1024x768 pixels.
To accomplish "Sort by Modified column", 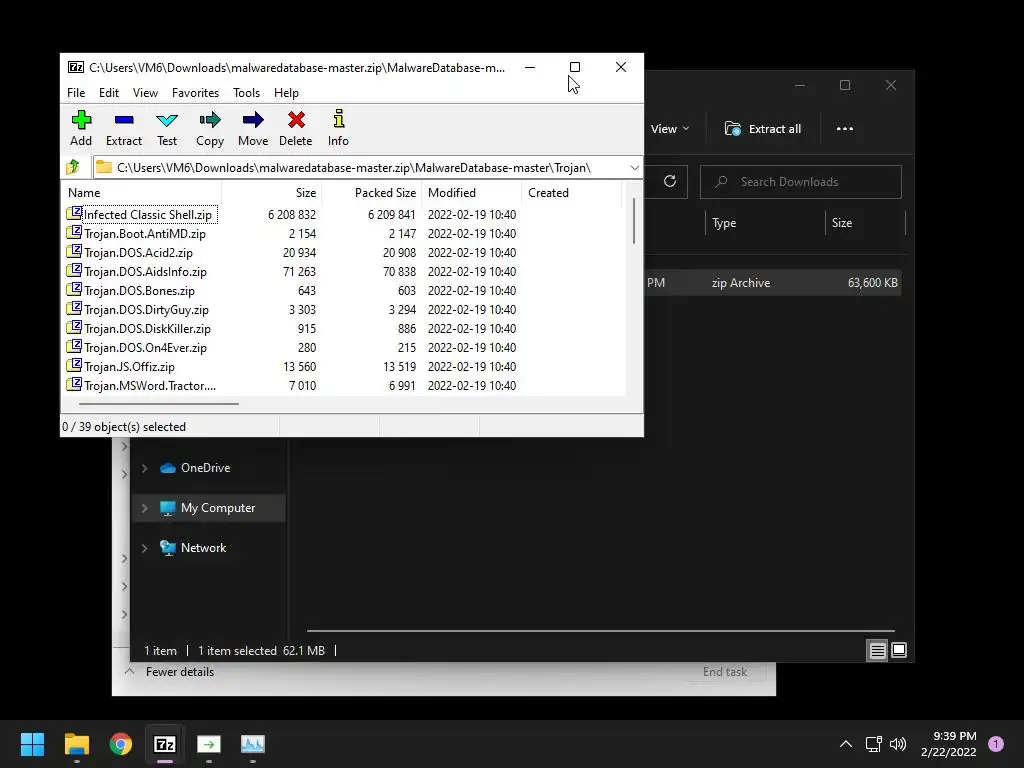I will [x=472, y=193].
